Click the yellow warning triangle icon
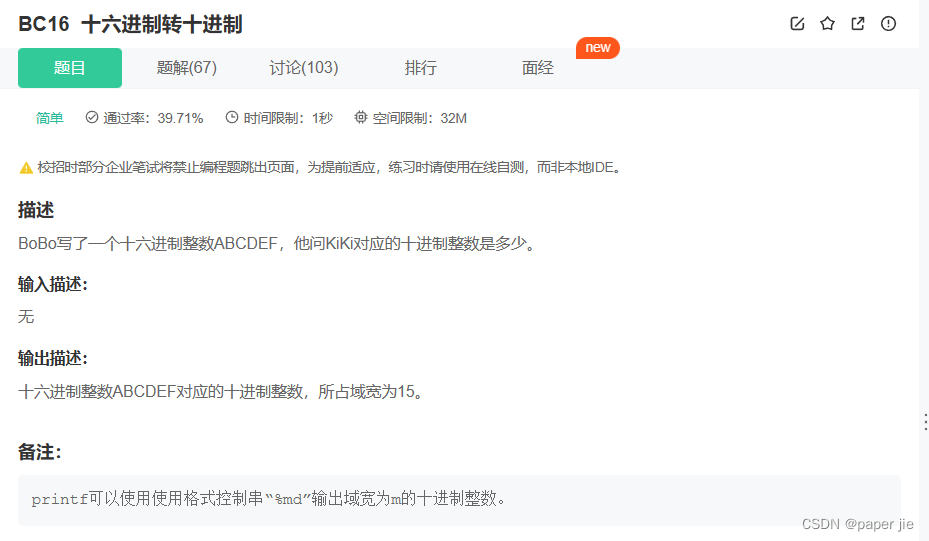 coord(26,168)
